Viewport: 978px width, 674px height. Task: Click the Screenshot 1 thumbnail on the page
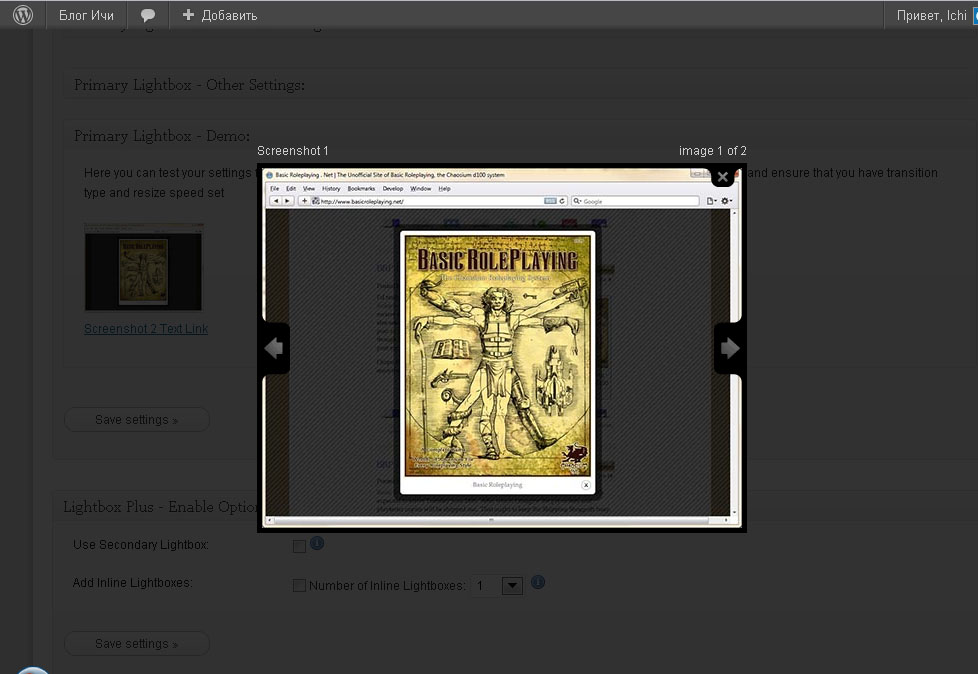coord(143,267)
